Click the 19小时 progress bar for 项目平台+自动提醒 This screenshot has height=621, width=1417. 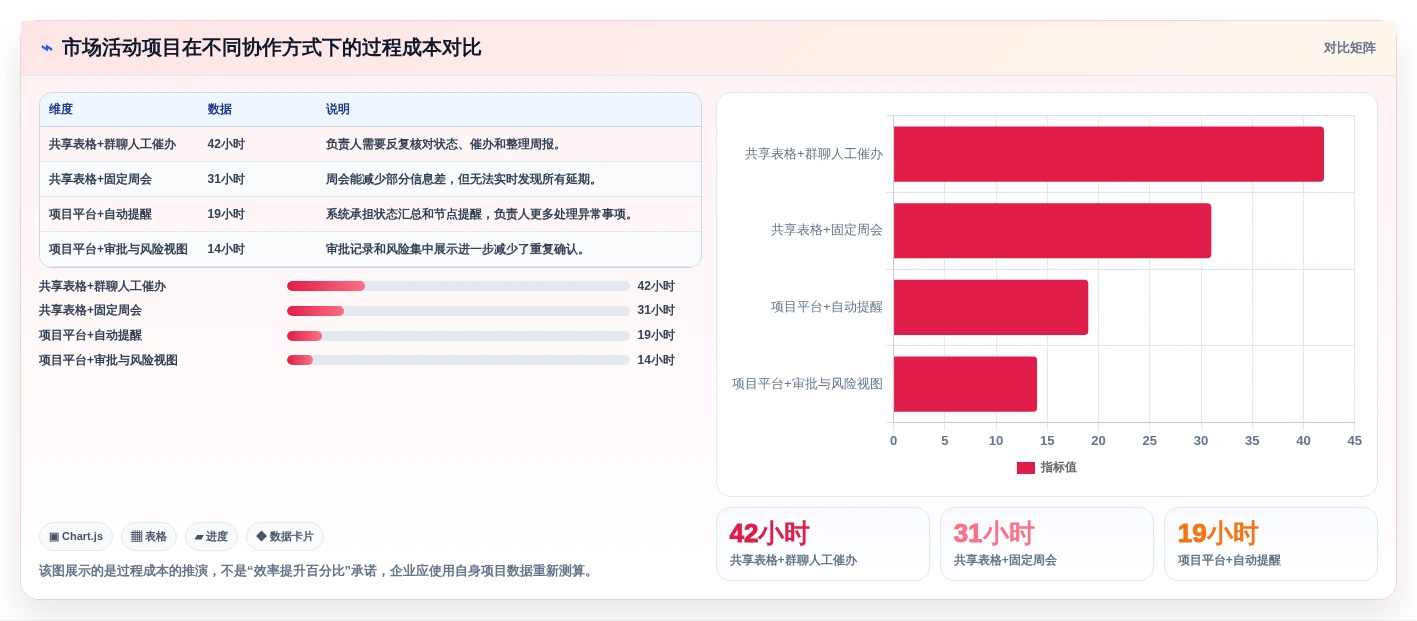458,336
